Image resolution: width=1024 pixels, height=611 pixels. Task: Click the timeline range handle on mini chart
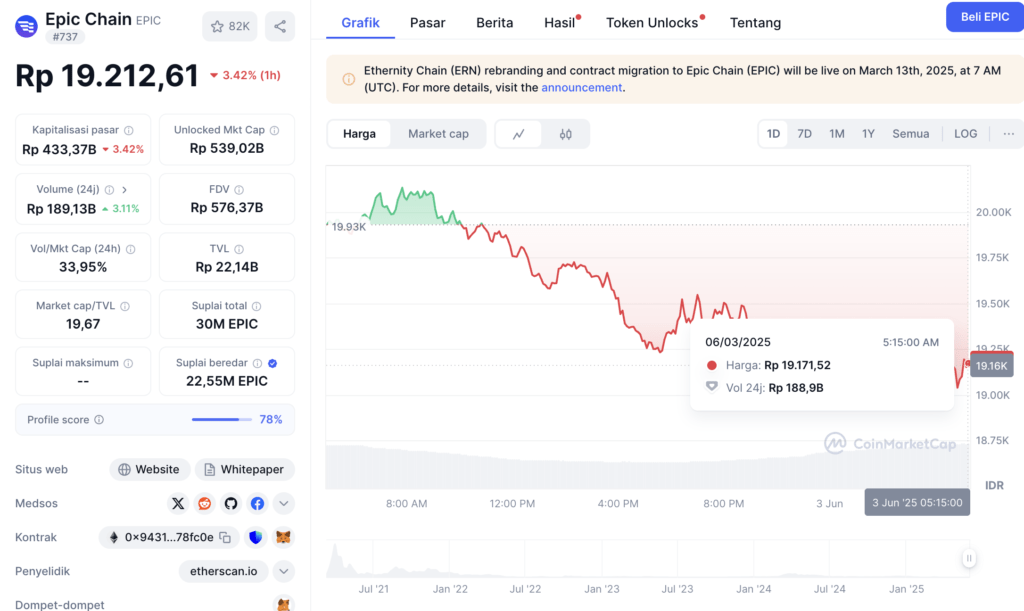click(x=969, y=558)
